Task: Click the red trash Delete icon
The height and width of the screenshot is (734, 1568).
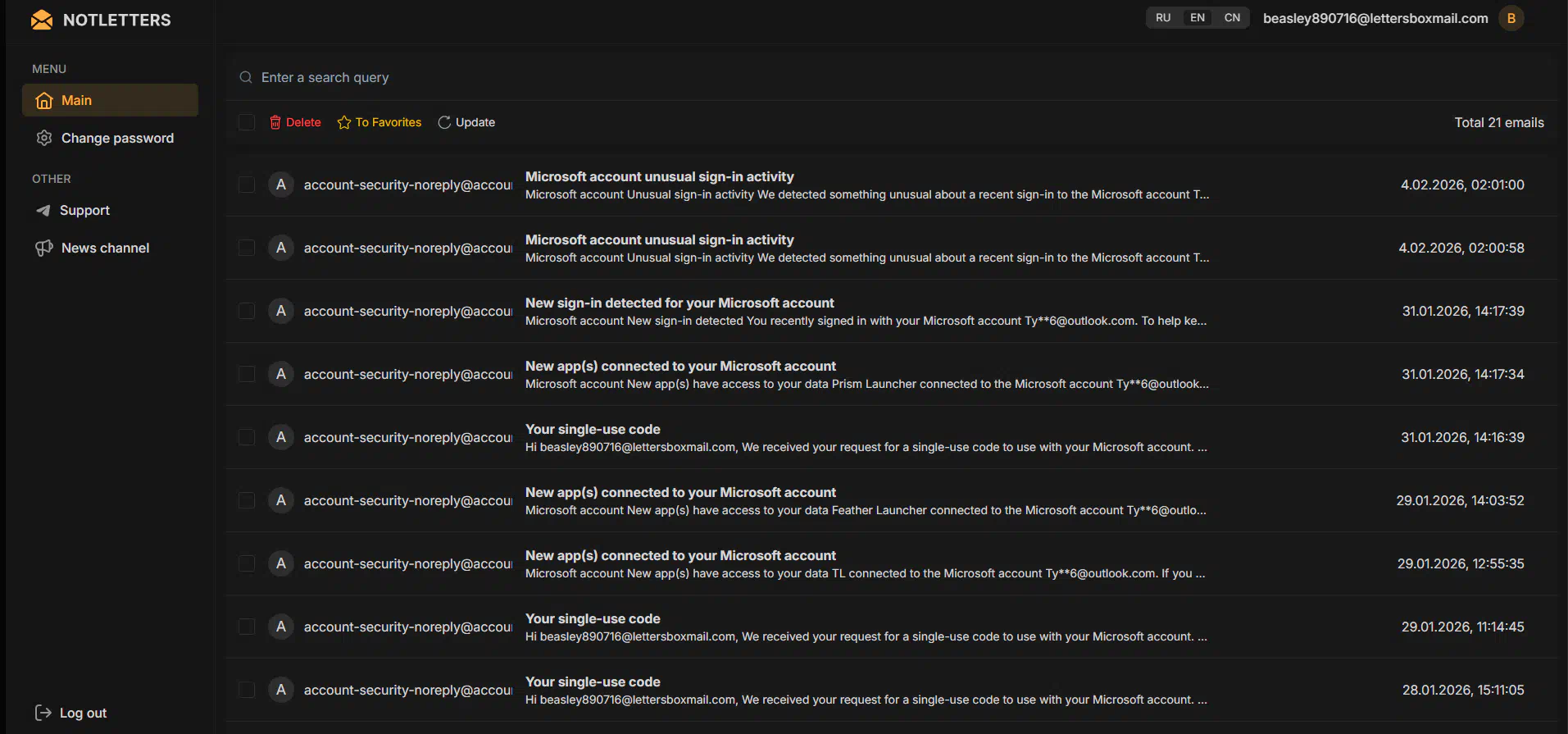Action: point(275,122)
